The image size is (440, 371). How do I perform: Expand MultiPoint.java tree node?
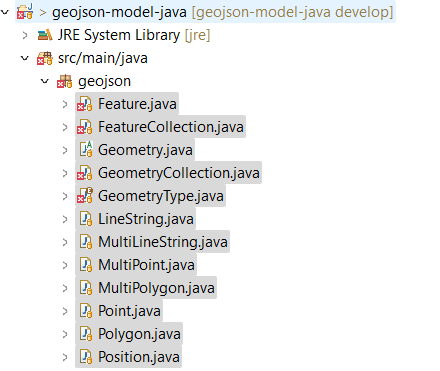click(65, 265)
